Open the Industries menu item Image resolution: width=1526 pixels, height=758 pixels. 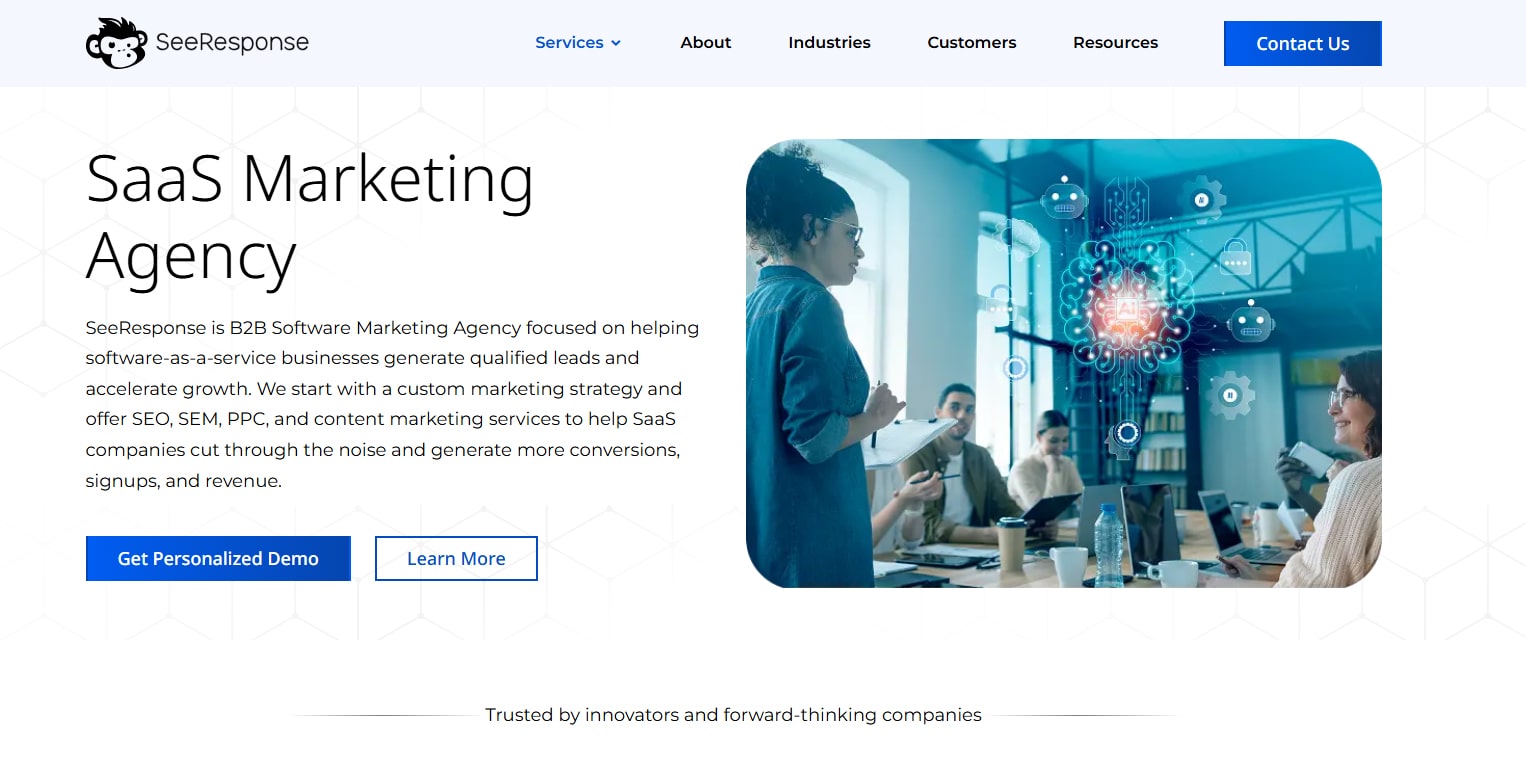(829, 43)
